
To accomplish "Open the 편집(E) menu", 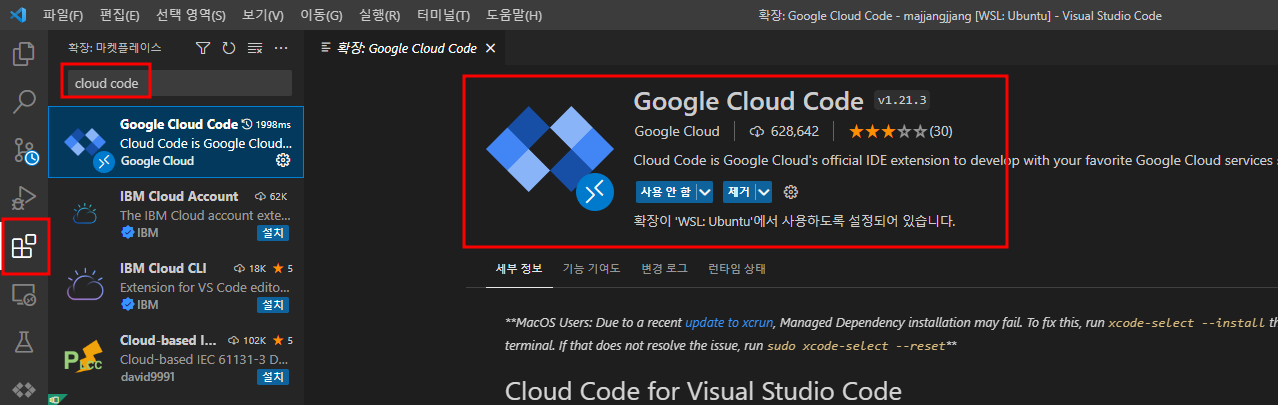I will tap(120, 16).
